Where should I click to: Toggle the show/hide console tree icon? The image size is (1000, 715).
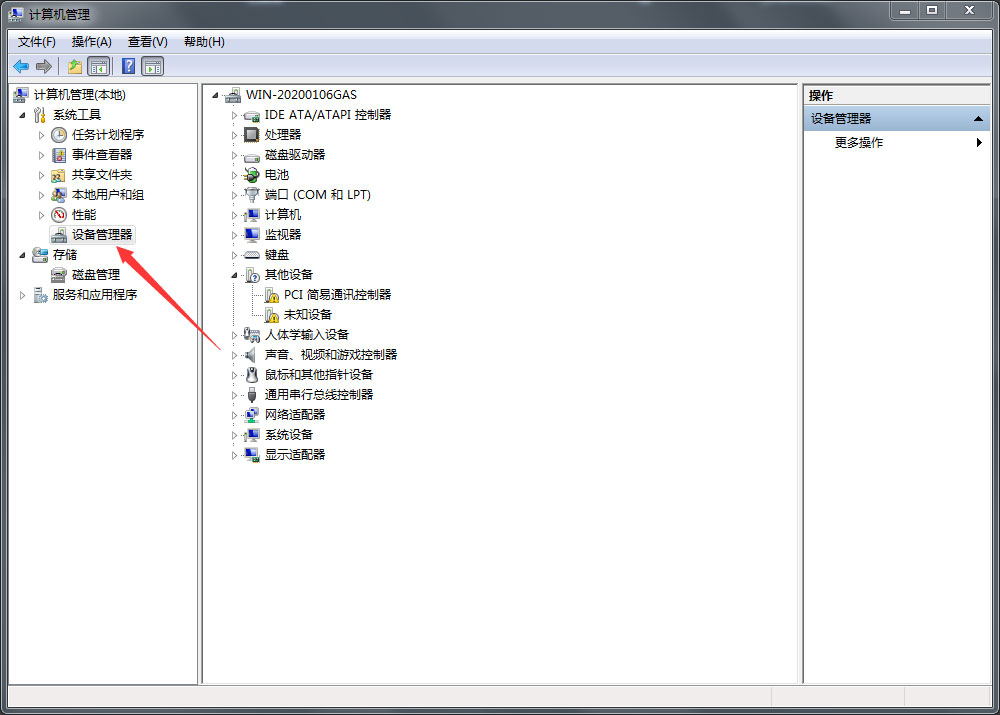click(99, 66)
